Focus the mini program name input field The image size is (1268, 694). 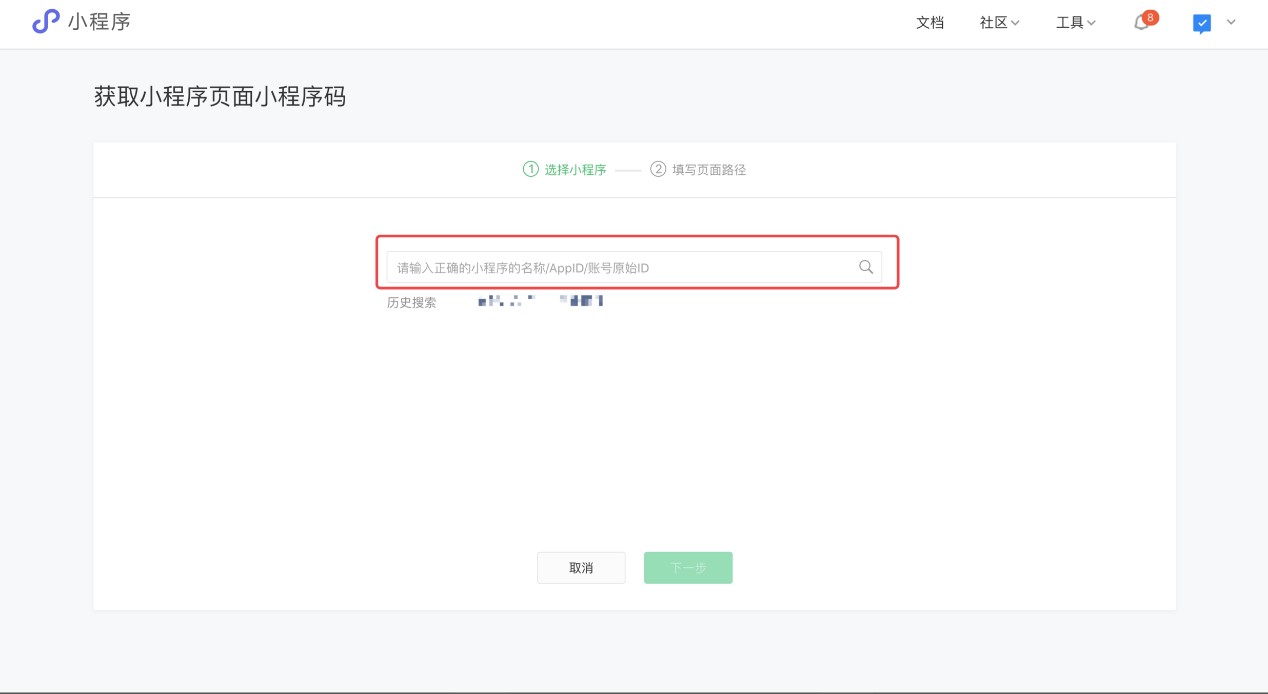click(634, 267)
